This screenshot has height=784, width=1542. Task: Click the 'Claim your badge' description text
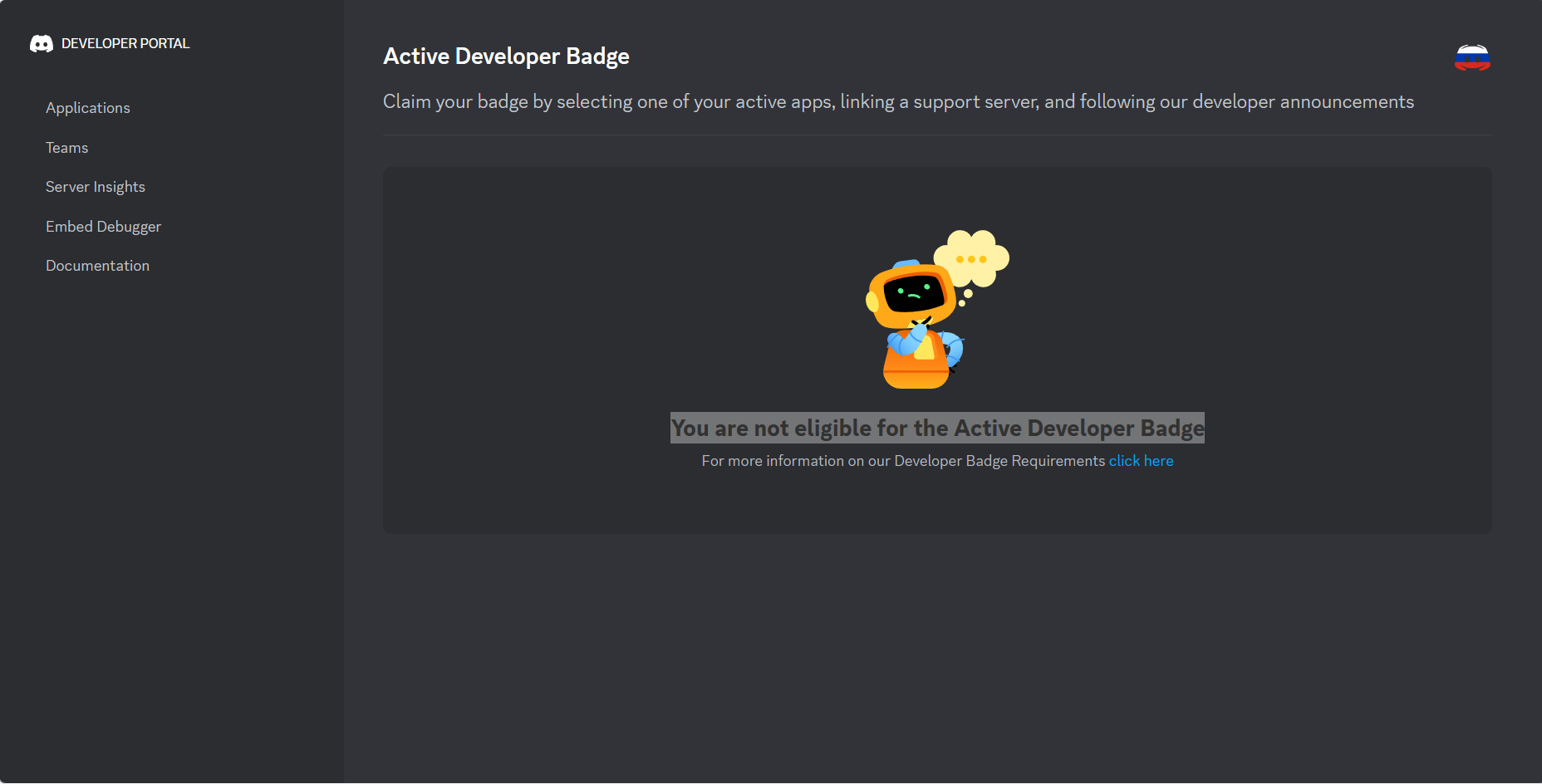[x=898, y=102]
